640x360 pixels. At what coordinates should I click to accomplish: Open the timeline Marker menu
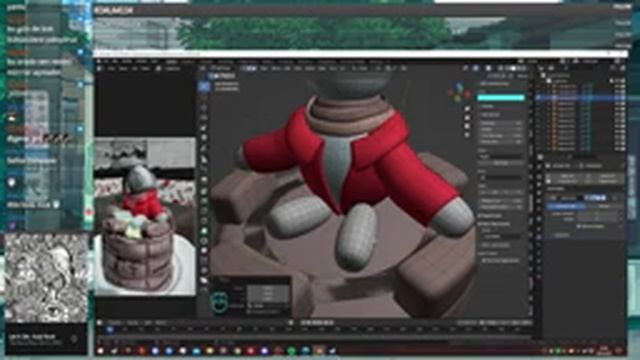161,322
